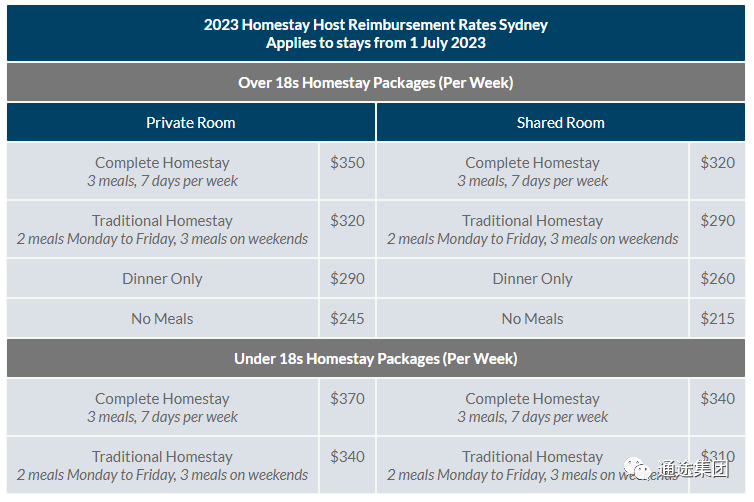Viewport: 754px width, 502px height.
Task: Click under 18s private Traditional Homestay cell
Action: (x=163, y=465)
